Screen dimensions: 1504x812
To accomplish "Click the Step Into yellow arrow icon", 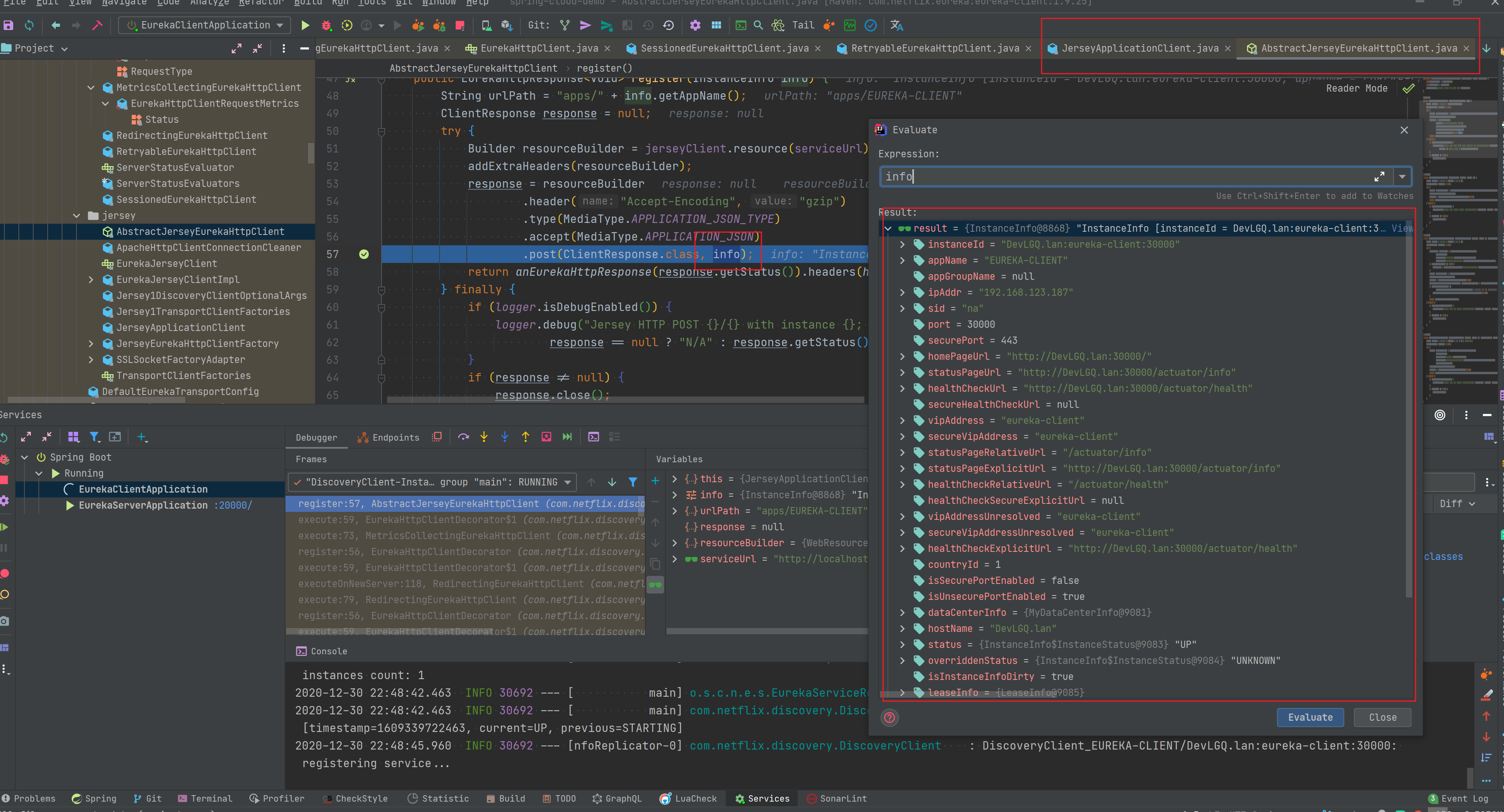I will 484,437.
